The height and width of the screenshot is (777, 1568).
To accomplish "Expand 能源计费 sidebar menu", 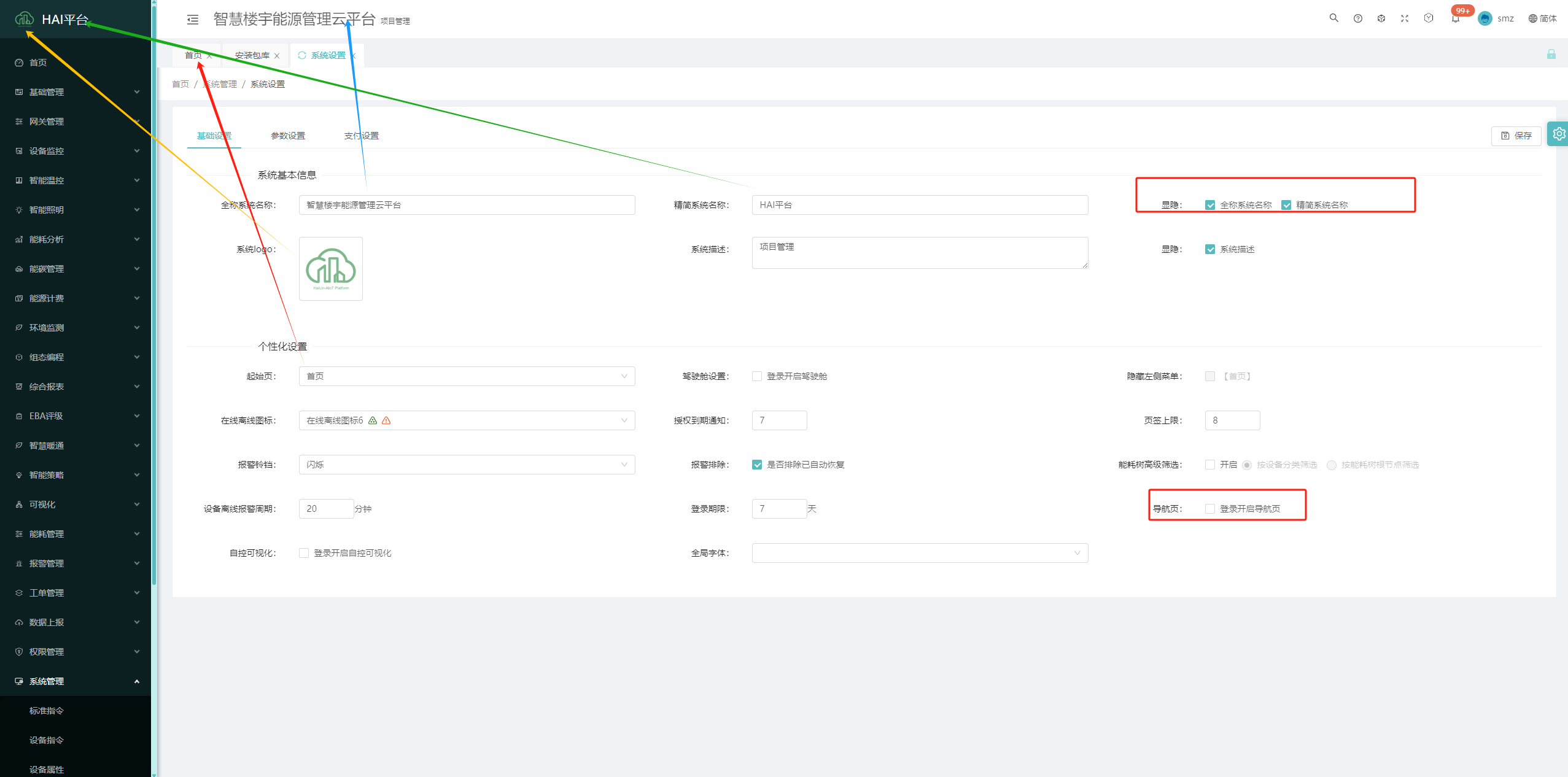I will click(x=76, y=298).
